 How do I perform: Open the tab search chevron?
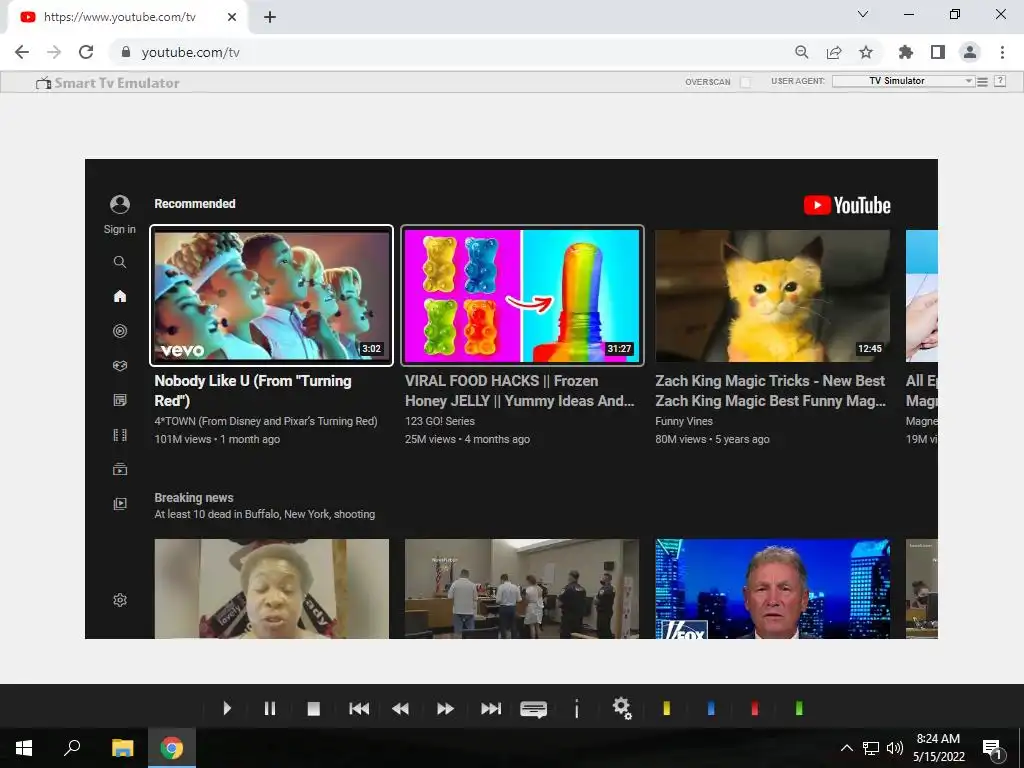863,14
